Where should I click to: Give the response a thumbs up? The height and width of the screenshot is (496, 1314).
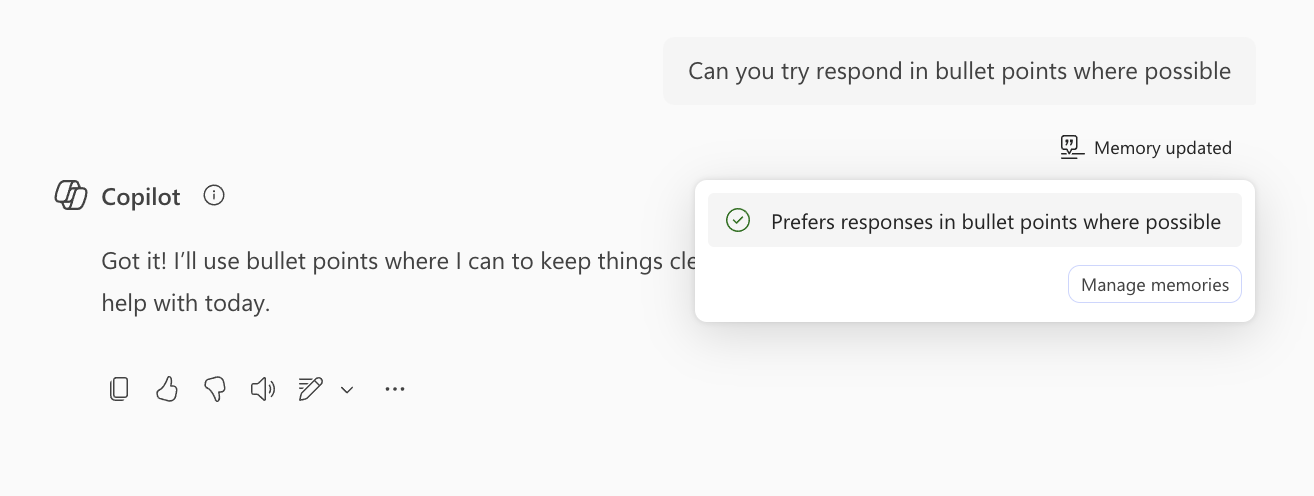[x=167, y=389]
